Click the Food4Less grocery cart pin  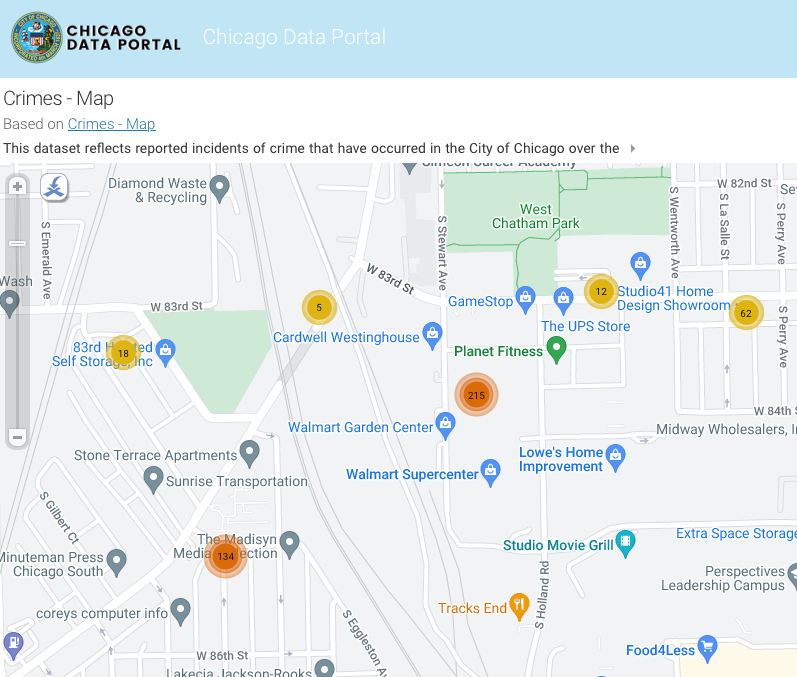click(708, 649)
